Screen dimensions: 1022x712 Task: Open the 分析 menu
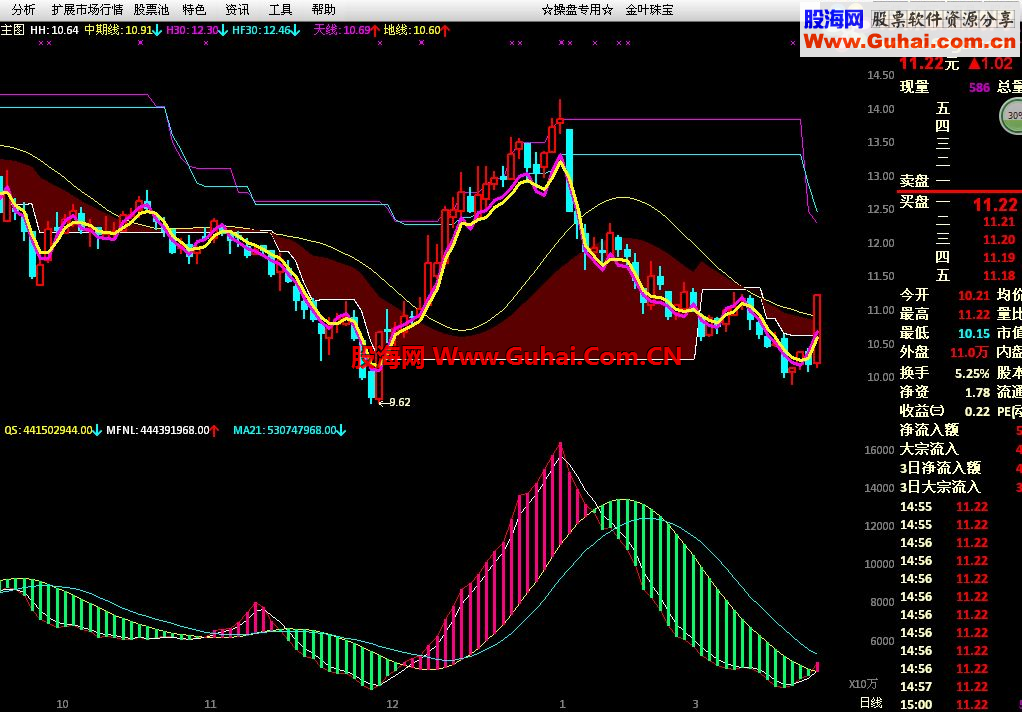pyautogui.click(x=23, y=10)
